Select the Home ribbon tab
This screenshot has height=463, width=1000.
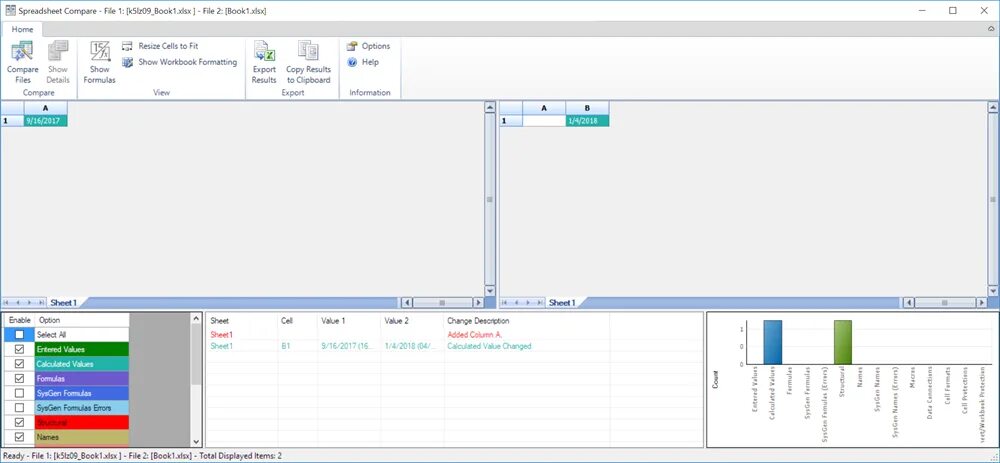tap(22, 29)
